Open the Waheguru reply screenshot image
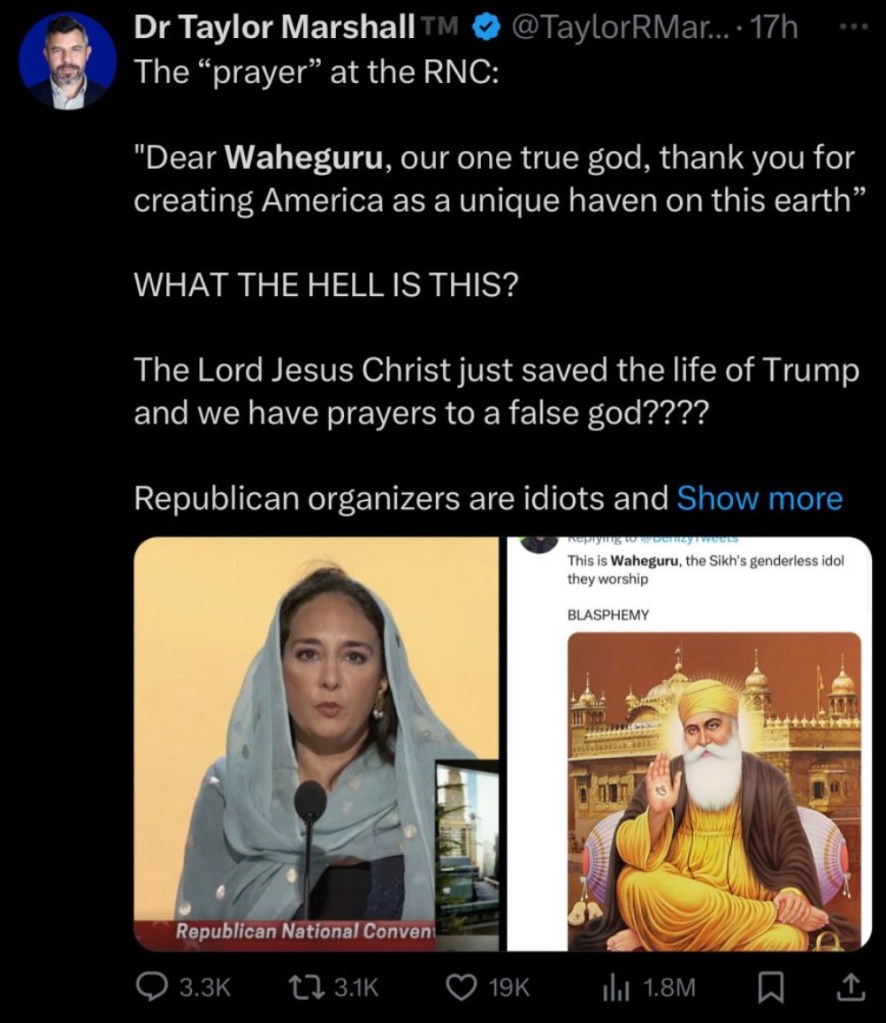The width and height of the screenshot is (886, 1023). (690, 744)
